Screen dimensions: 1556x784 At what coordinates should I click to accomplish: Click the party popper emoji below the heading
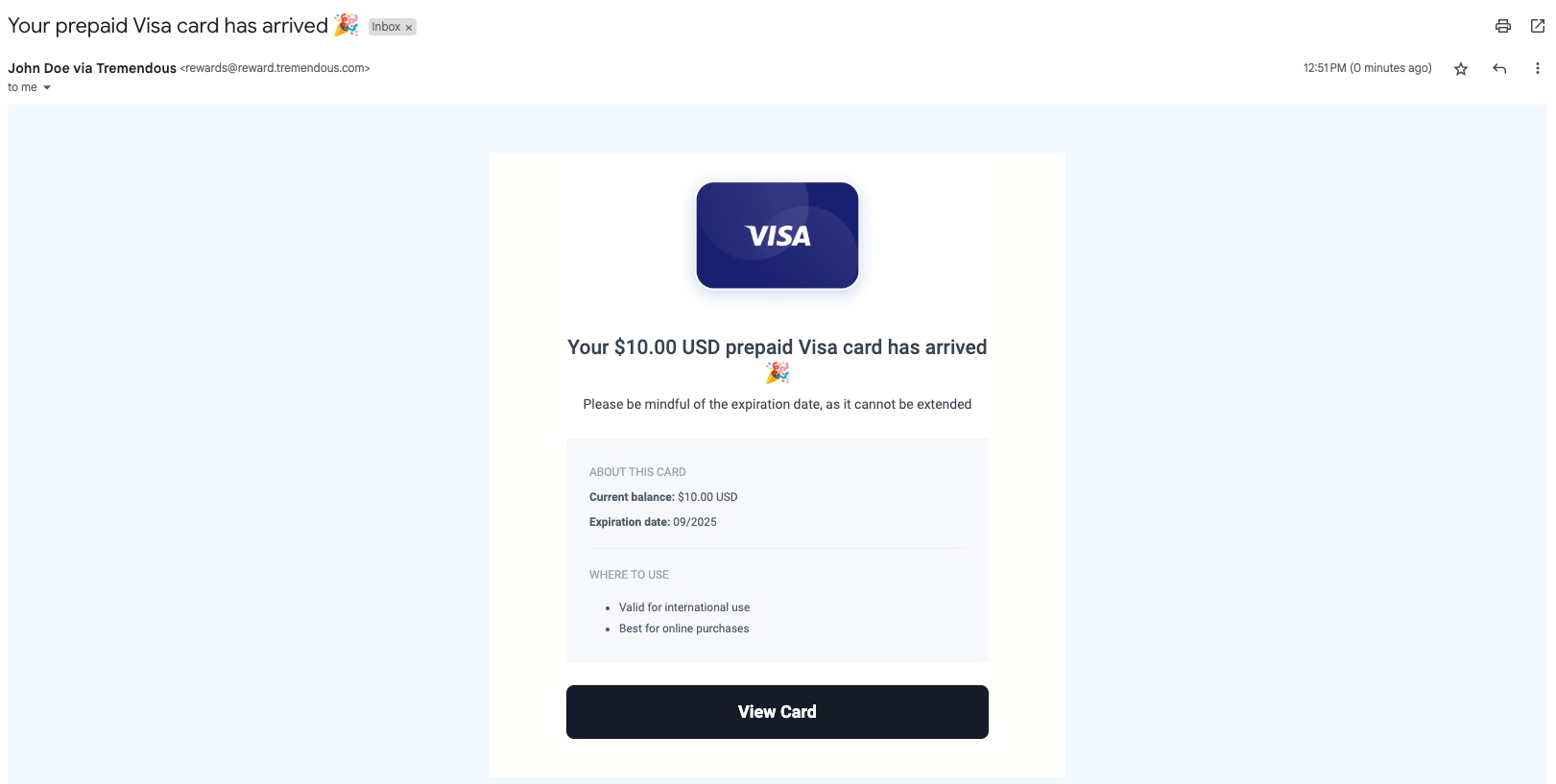(777, 373)
